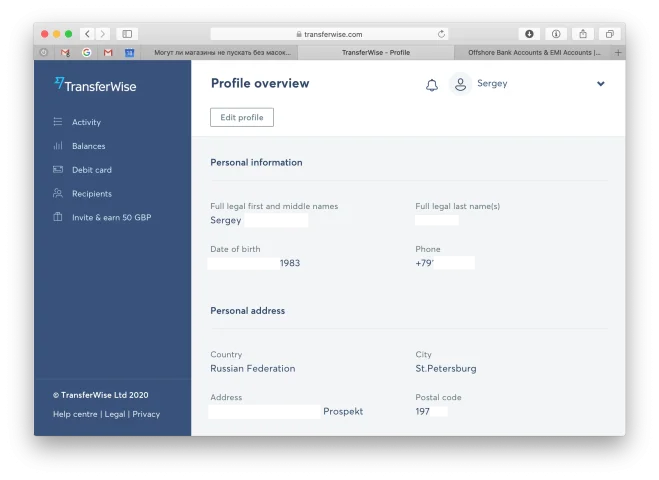The width and height of the screenshot is (659, 480).
Task: Click the pinned clock history tab
Action: [x=44, y=53]
